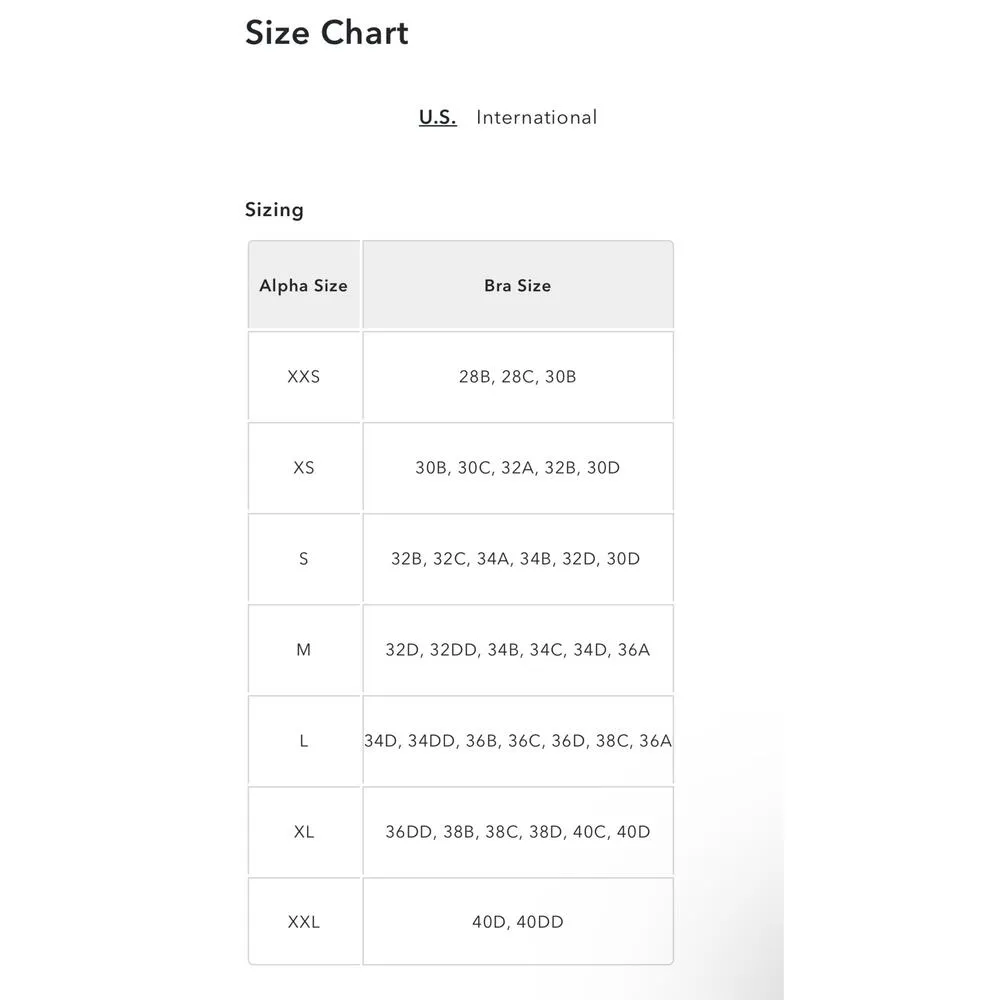Click the 40D, 40DD bra size cell
The width and height of the screenshot is (1000, 1000).
(x=517, y=922)
